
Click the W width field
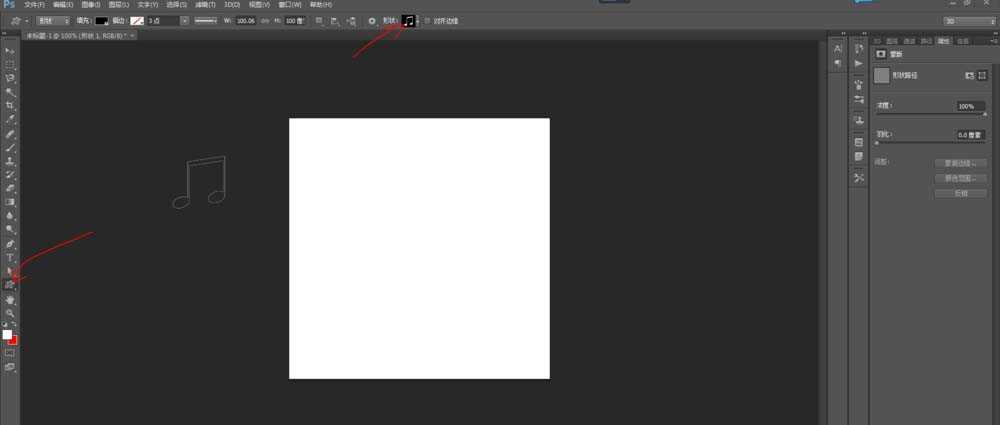coord(246,21)
